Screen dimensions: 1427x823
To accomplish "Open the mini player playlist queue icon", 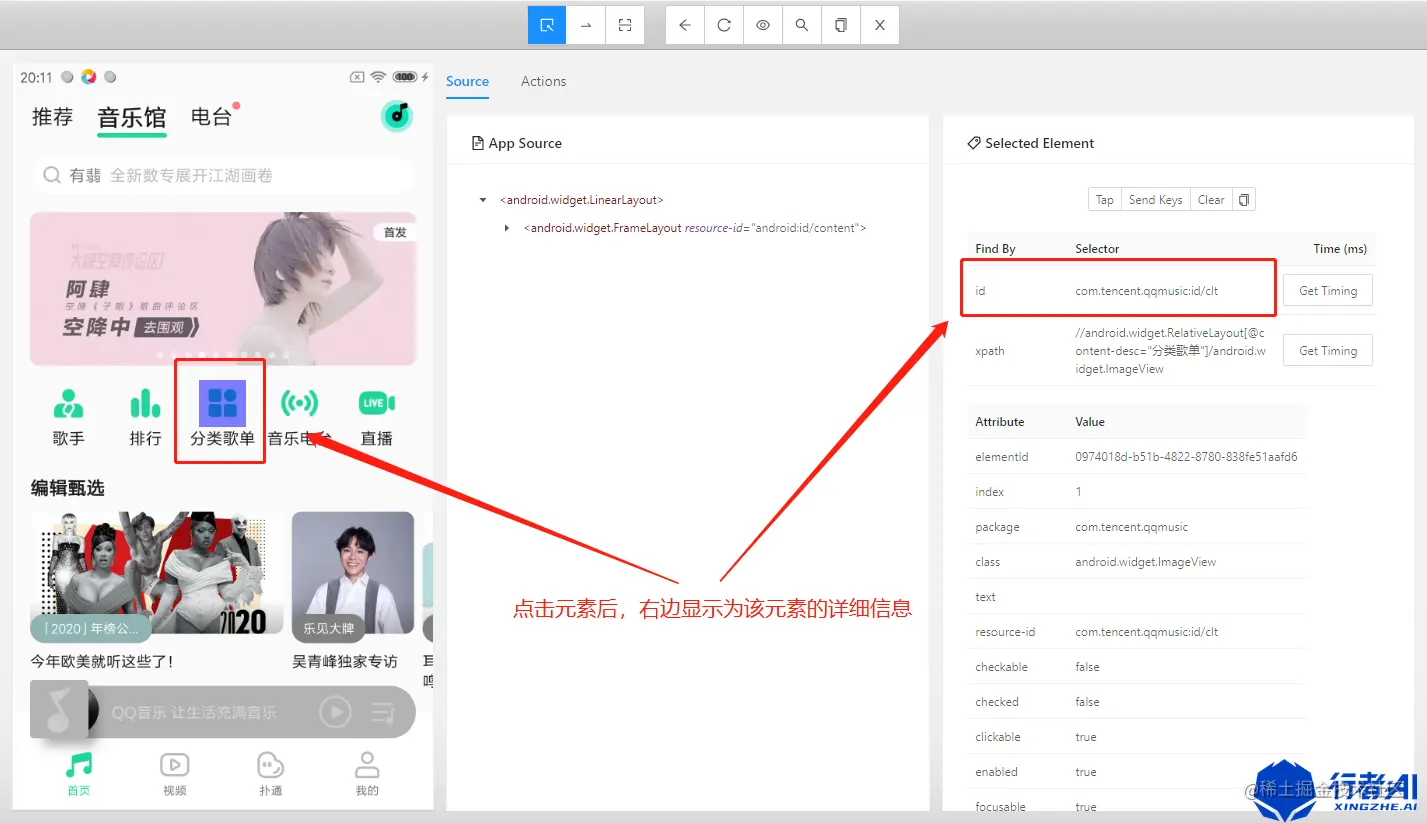I will (x=383, y=713).
